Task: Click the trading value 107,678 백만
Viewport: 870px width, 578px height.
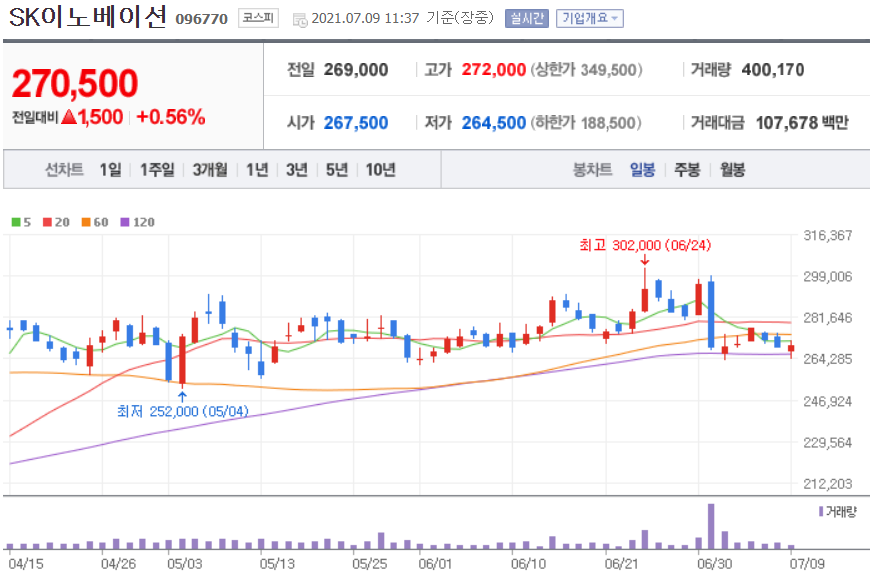Action: click(802, 123)
